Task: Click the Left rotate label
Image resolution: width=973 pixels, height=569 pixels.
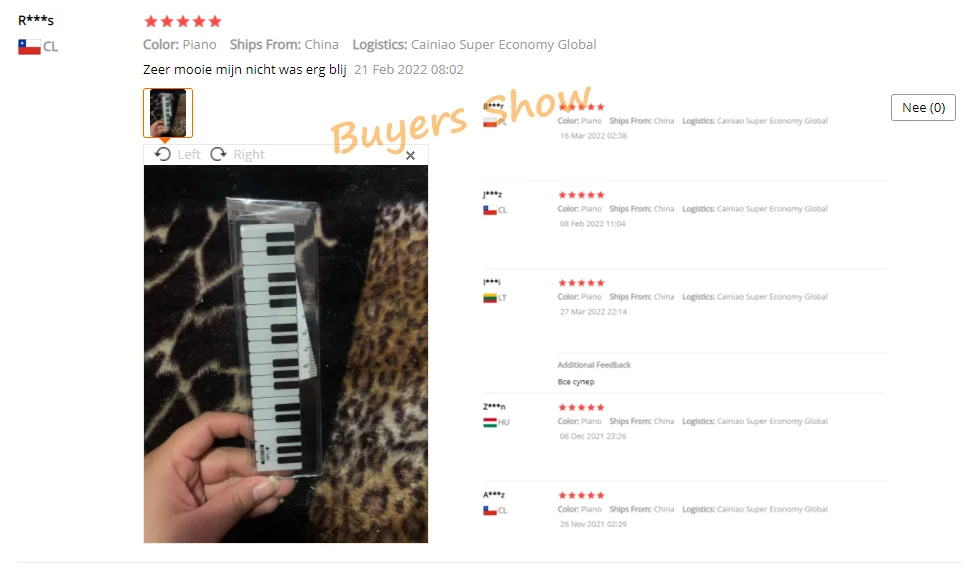Action: (x=189, y=155)
